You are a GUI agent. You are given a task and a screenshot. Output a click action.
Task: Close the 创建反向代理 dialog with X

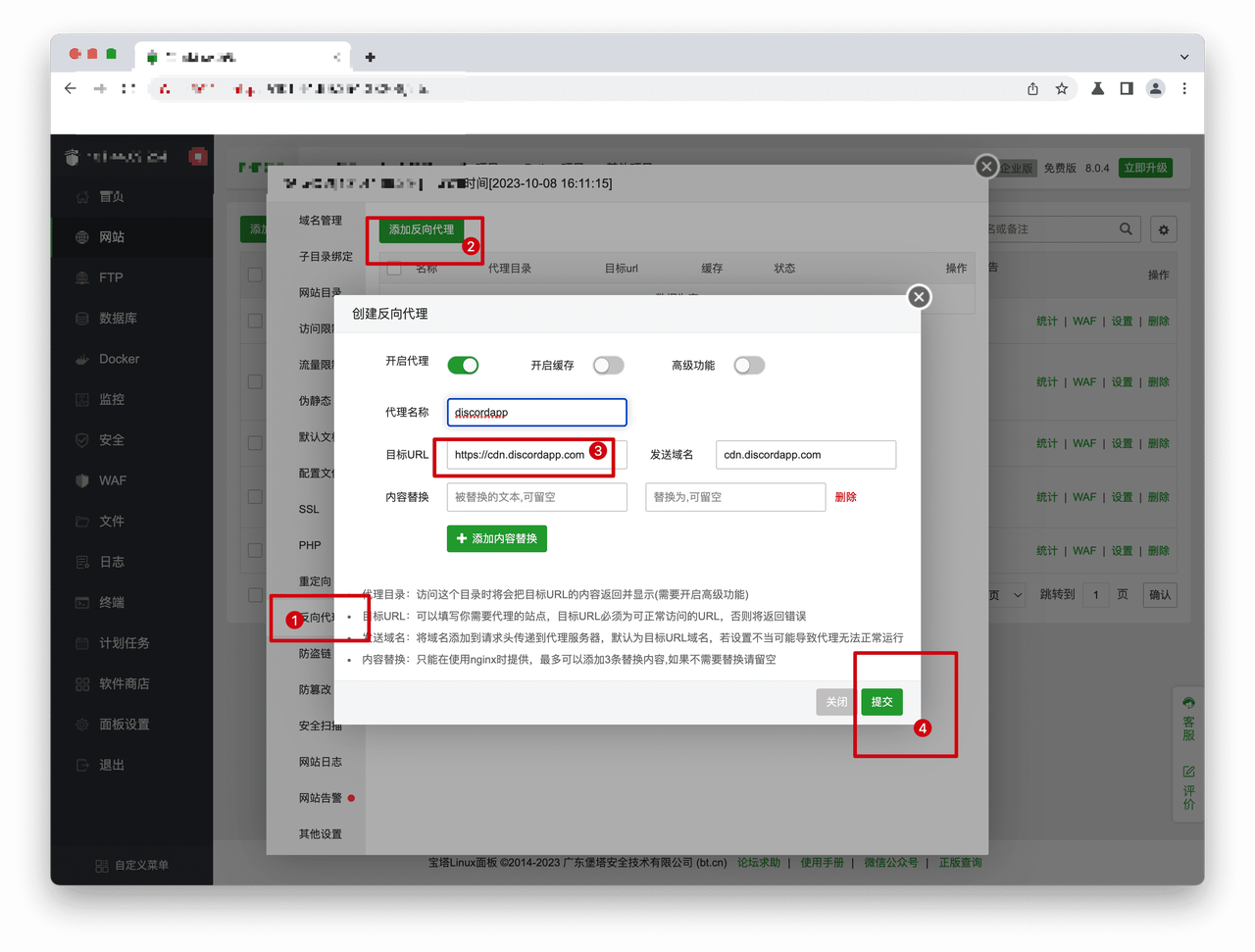pos(919,297)
